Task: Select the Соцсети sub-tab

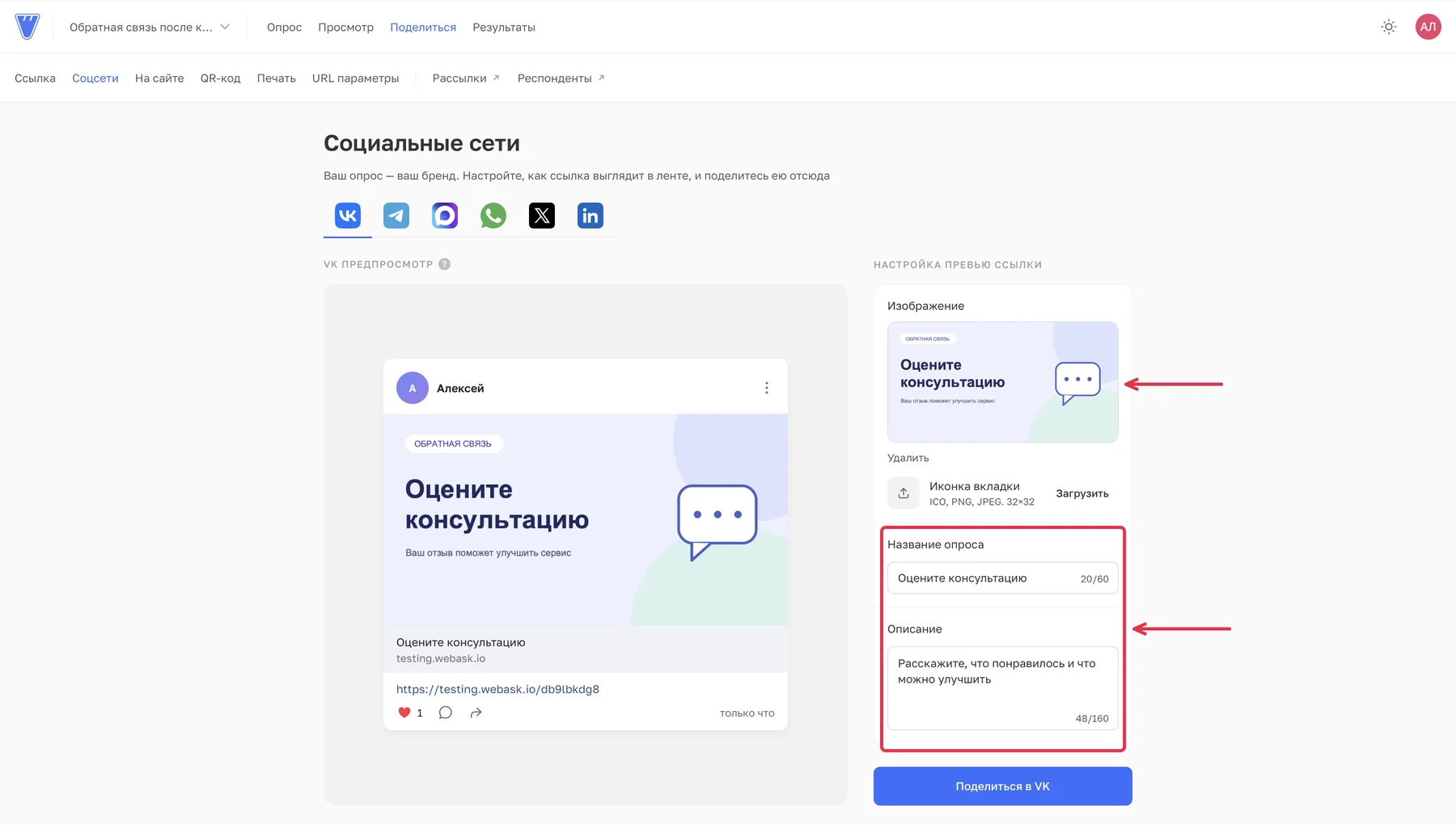Action: 95,78
